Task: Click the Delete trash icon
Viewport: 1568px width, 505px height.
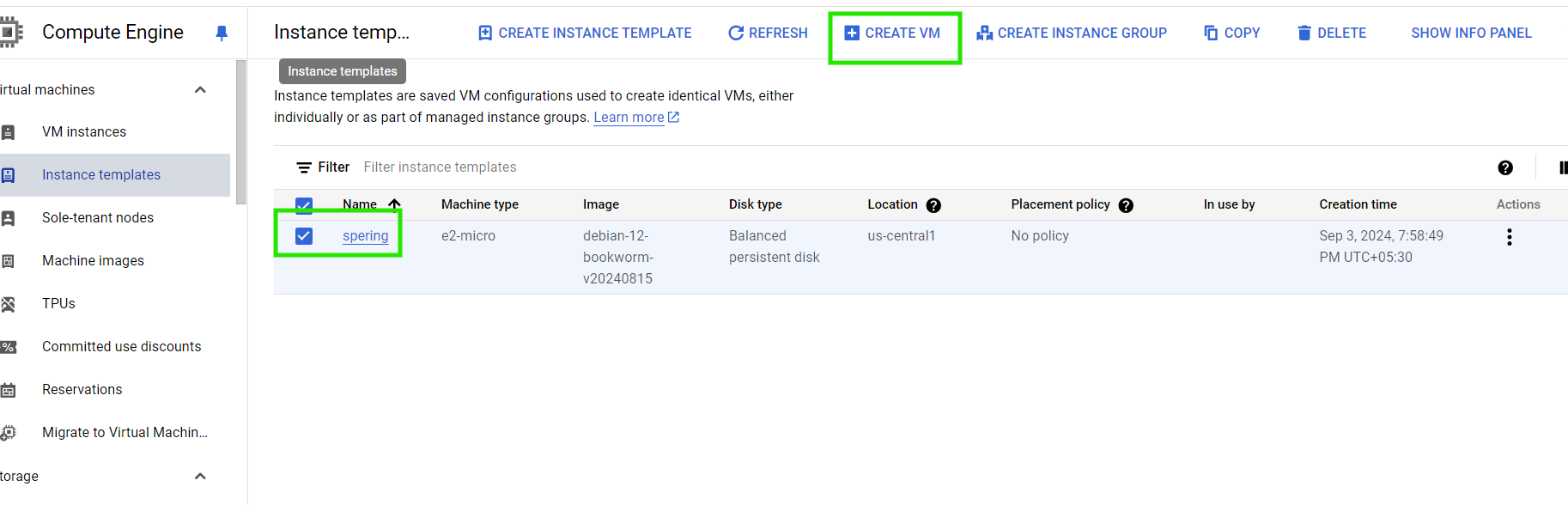Action: (x=1304, y=33)
